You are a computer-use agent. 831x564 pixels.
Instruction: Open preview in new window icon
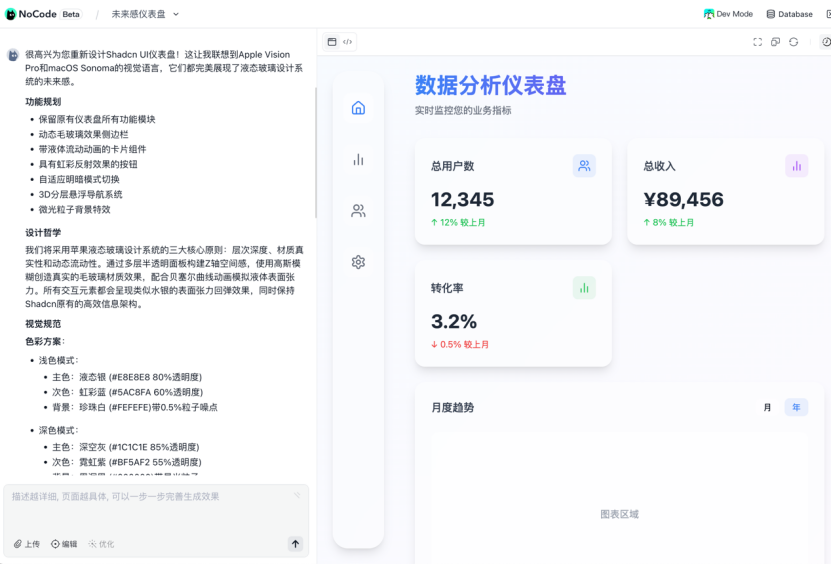point(775,42)
